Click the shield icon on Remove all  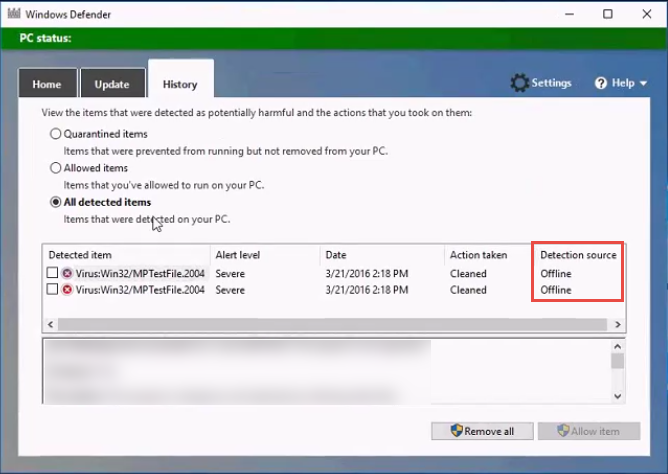point(456,431)
